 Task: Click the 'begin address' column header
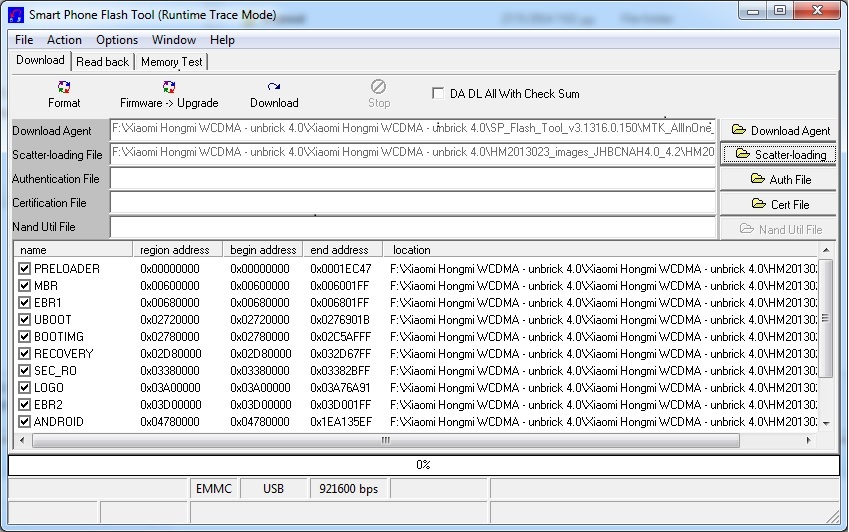[x=263, y=250]
